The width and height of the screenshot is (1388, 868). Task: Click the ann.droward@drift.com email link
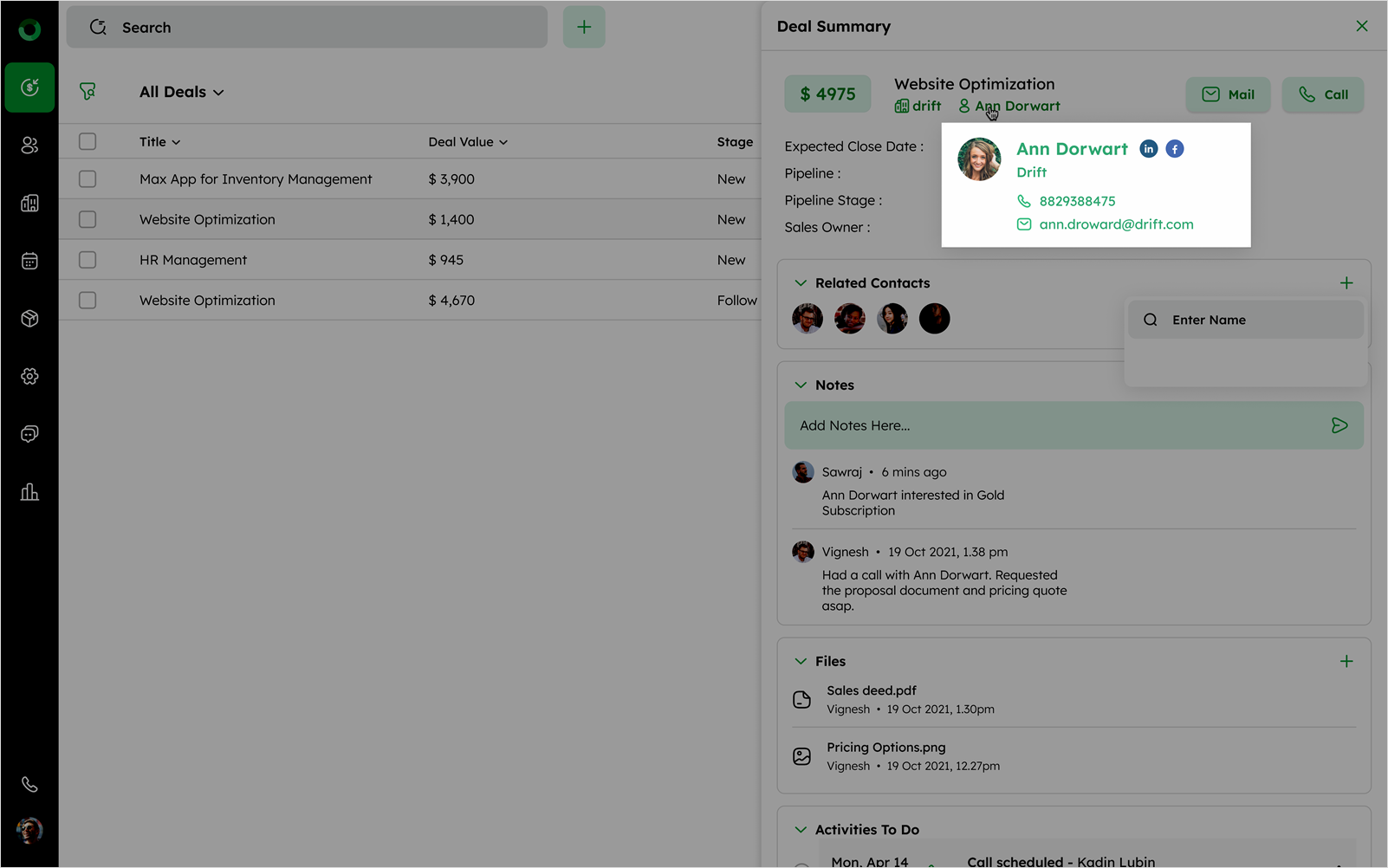coord(1116,224)
